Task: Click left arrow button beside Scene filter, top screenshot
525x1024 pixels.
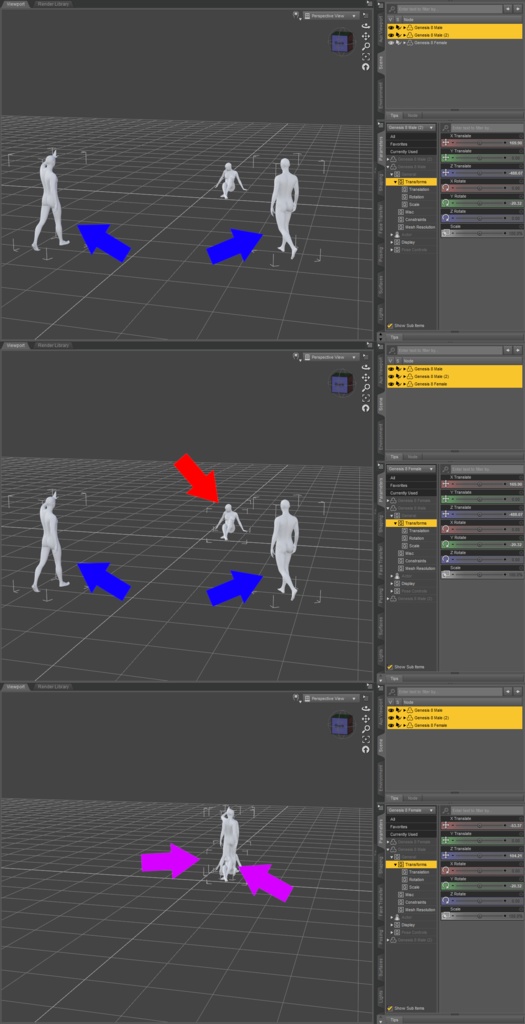Action: 509,9
